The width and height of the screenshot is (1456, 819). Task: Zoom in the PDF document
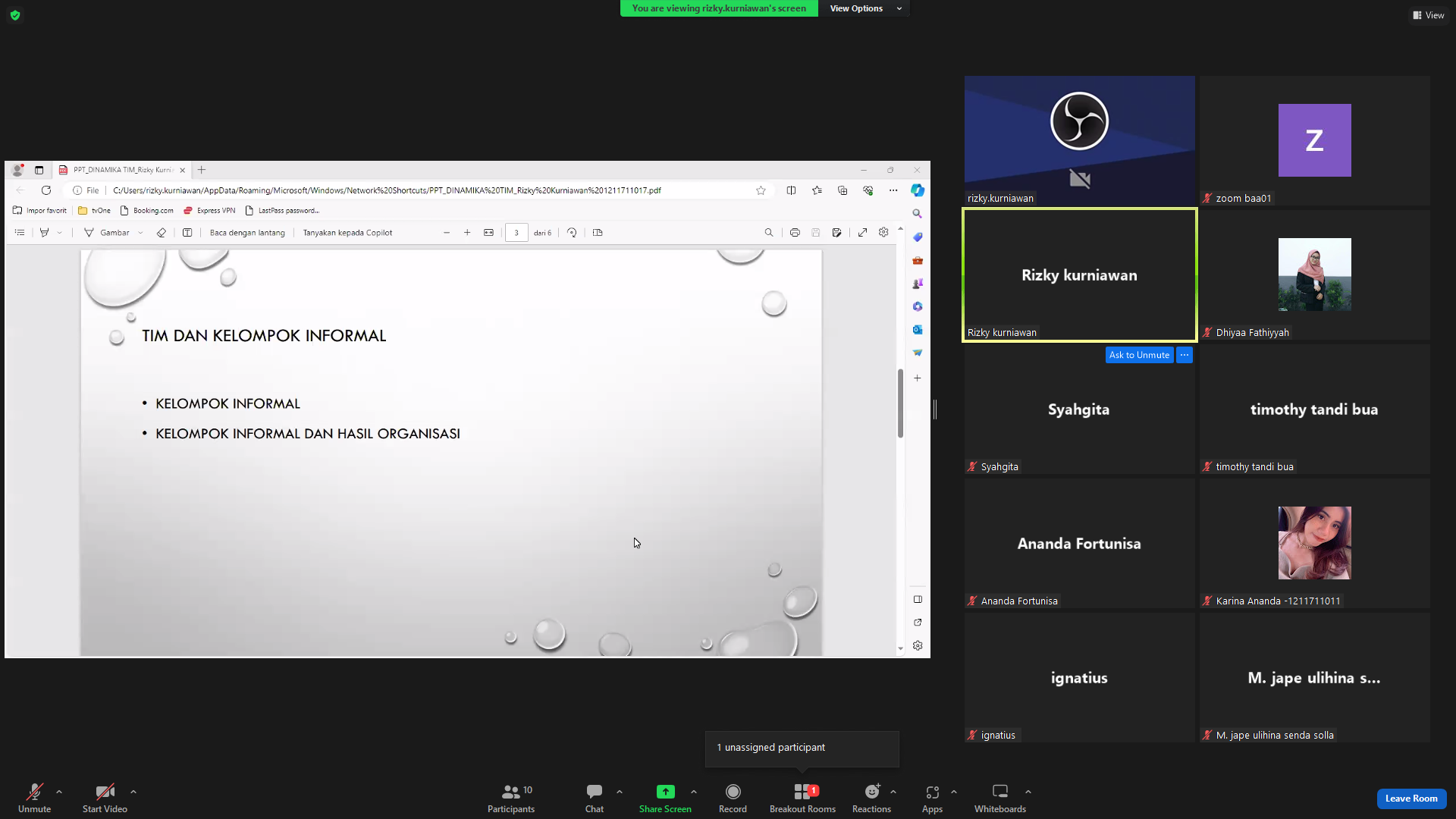click(467, 233)
